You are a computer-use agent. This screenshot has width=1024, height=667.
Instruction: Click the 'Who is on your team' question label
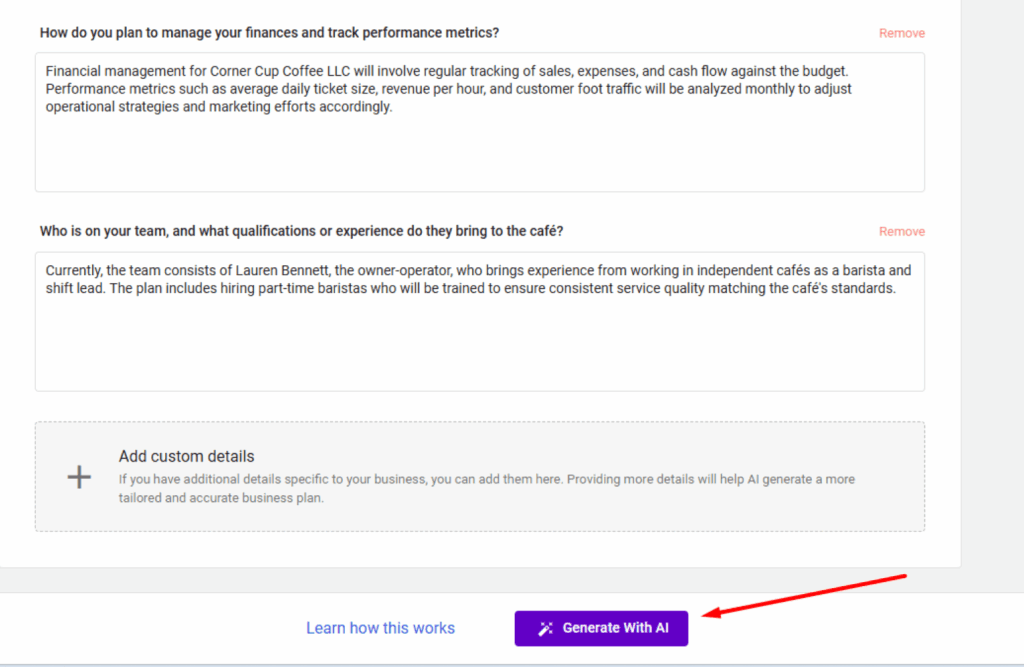[301, 231]
